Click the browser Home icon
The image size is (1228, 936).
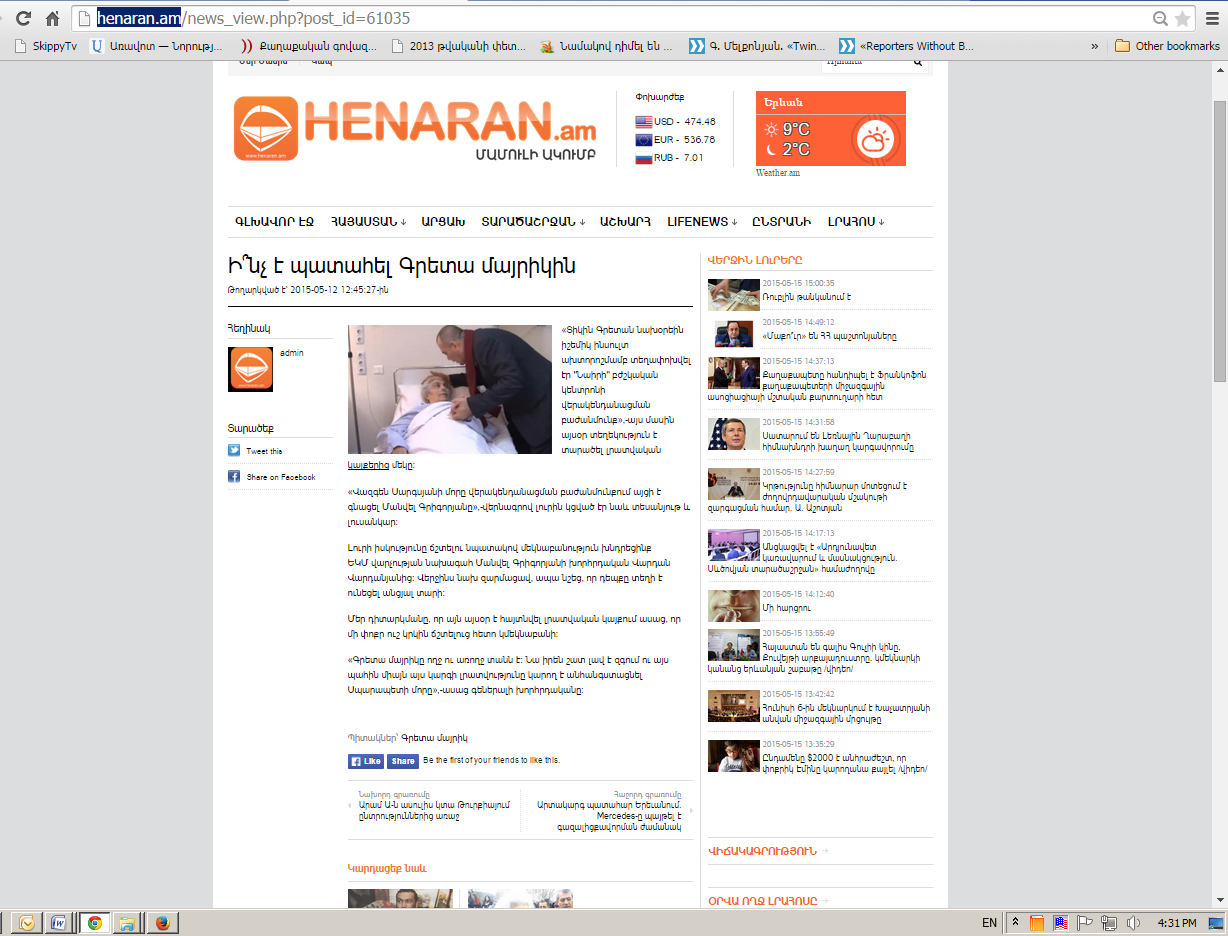point(52,18)
